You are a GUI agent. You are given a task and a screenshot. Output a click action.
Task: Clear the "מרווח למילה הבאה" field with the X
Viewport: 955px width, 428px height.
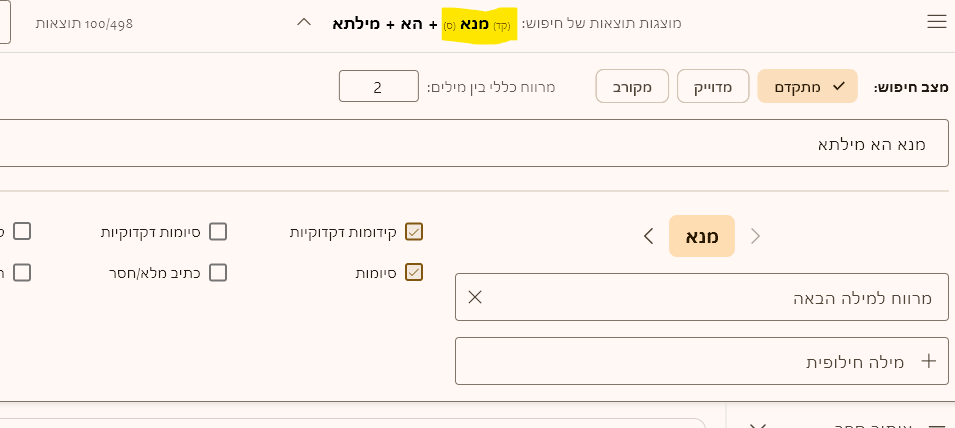click(475, 297)
